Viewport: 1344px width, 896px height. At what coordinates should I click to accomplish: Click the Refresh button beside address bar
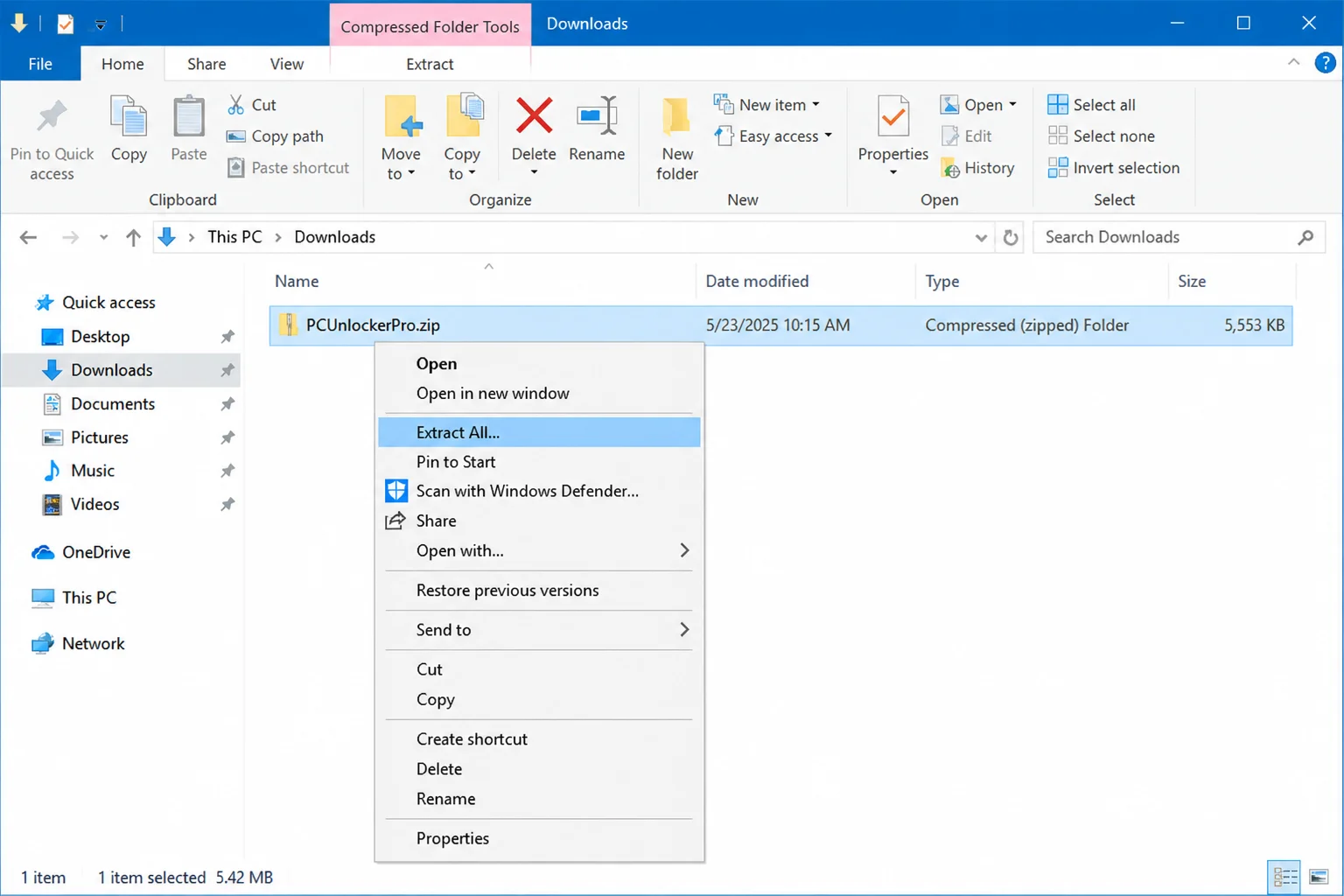click(x=1011, y=237)
